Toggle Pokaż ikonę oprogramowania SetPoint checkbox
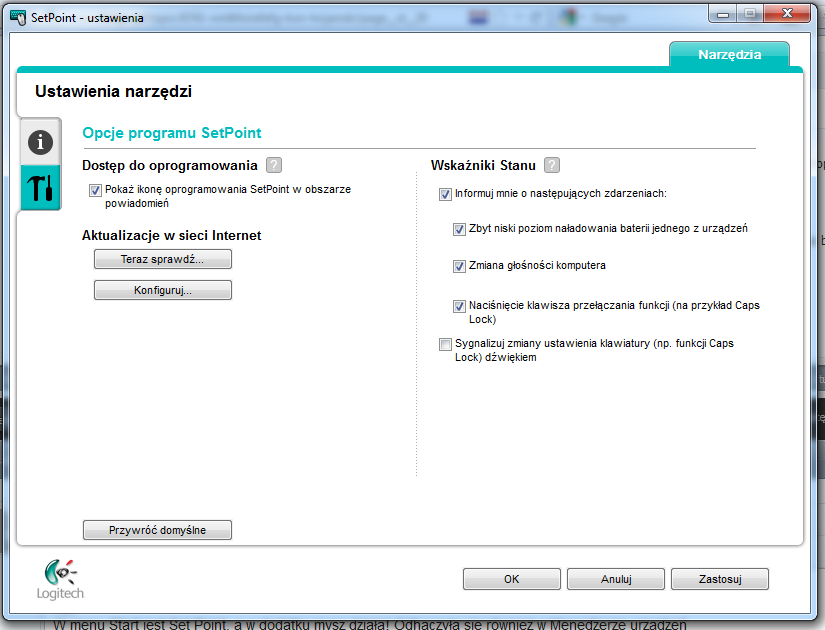The image size is (825, 630). click(95, 190)
